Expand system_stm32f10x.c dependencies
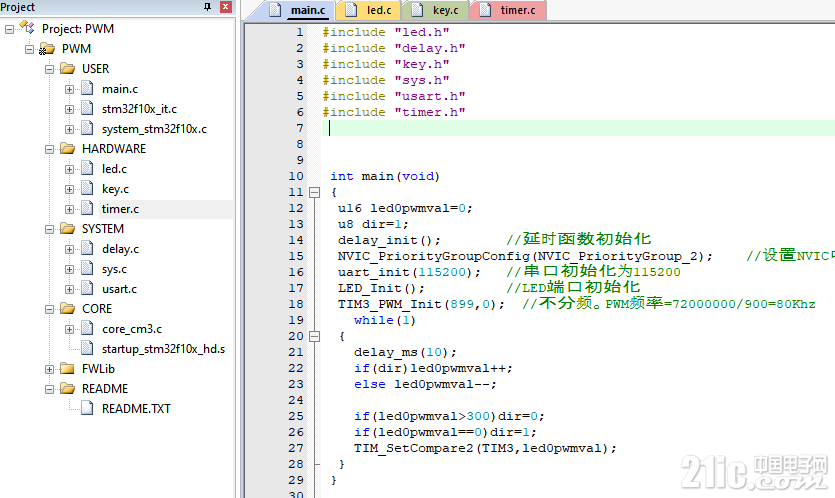 (69, 129)
